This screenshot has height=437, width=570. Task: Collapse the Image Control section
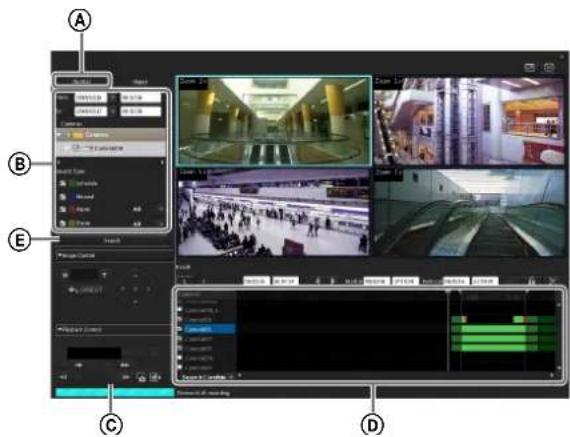[x=60, y=255]
